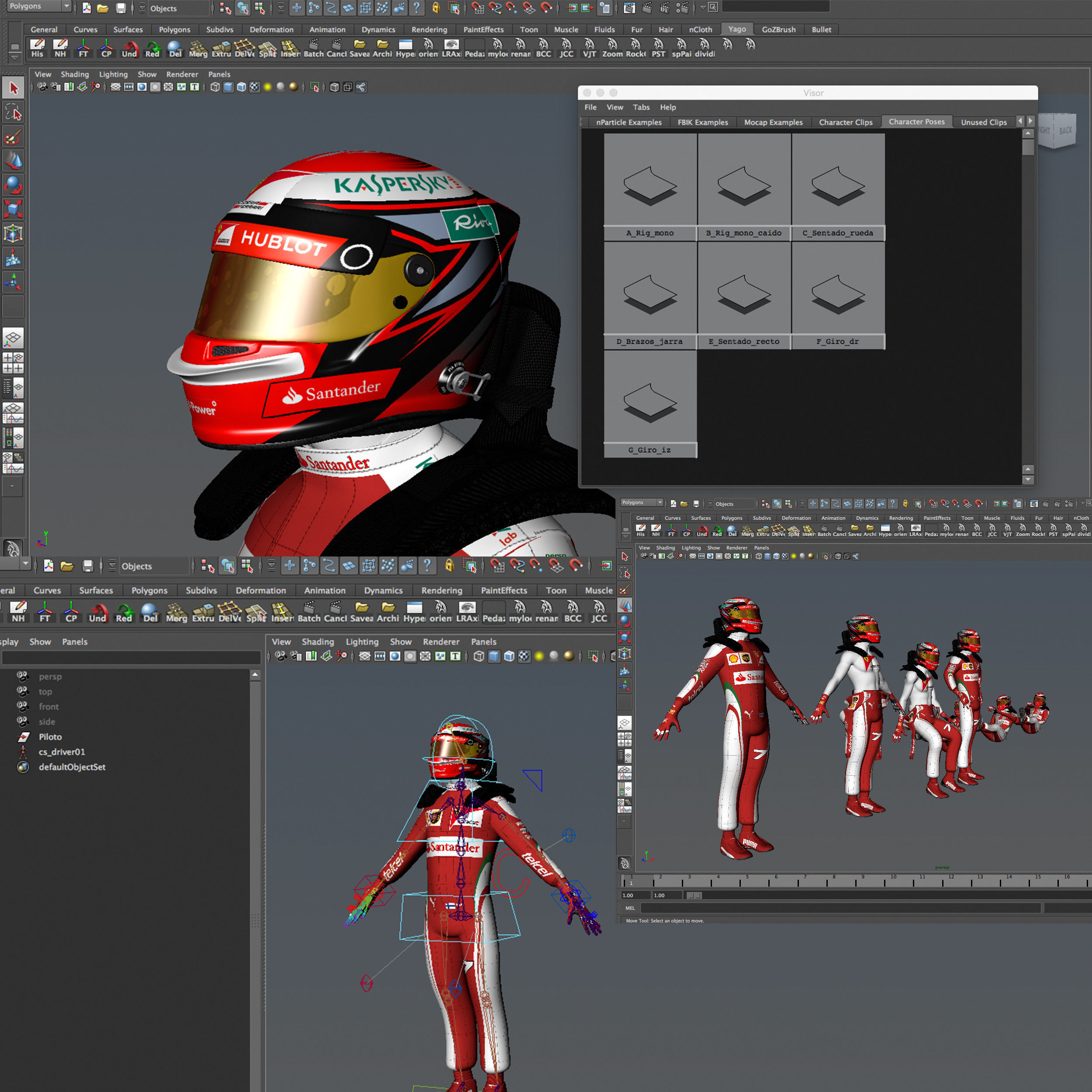Select the A_Rig_mono pose thumbnail
This screenshot has width=1092, height=1092.
pyautogui.click(x=650, y=180)
